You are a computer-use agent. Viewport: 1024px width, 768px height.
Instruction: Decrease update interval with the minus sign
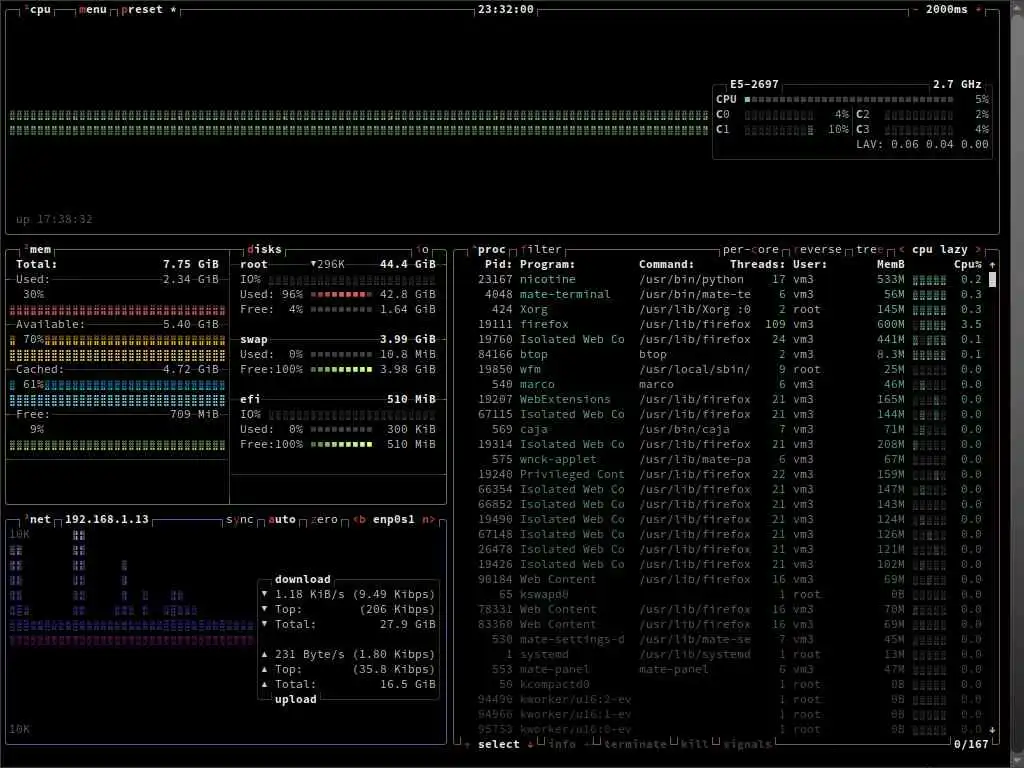pyautogui.click(x=915, y=10)
